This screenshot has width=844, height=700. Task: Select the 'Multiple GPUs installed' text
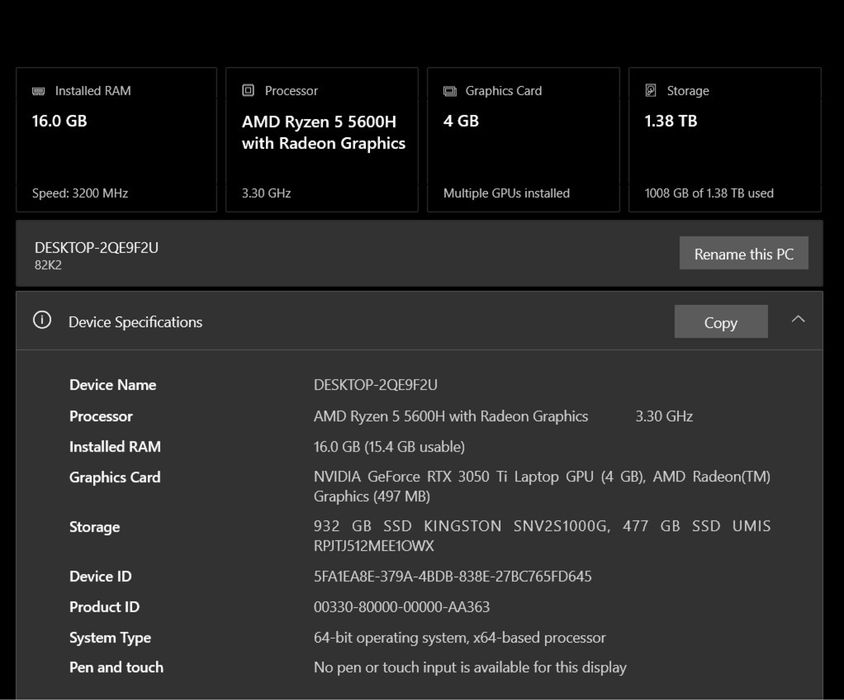coord(506,193)
